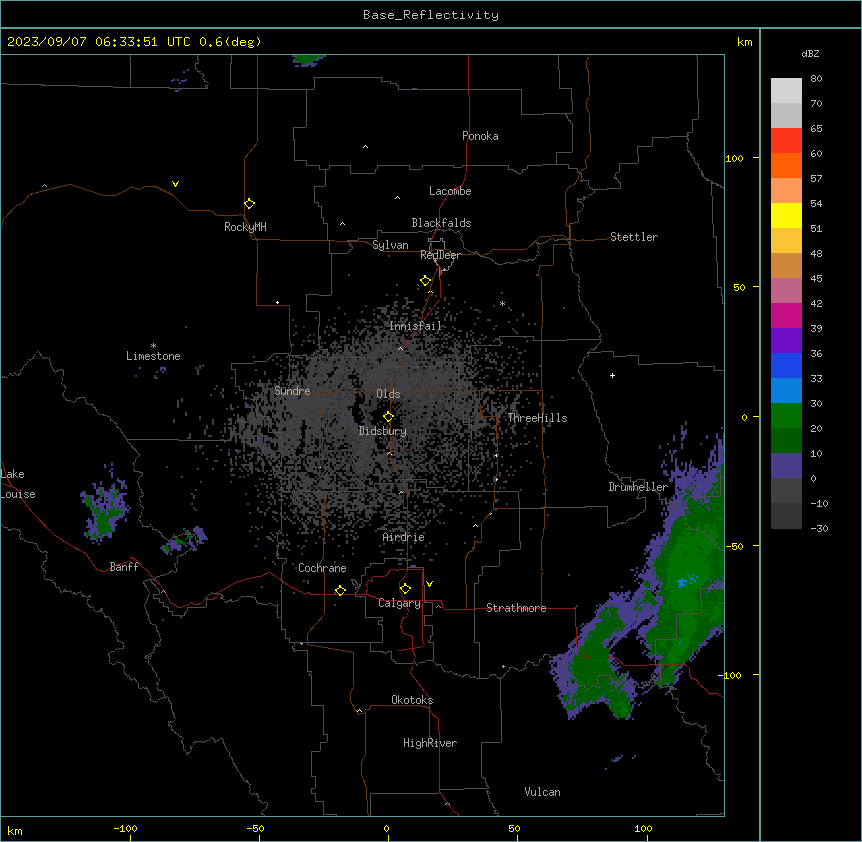The image size is (862, 842).
Task: Click the Calgary city label
Action: 399,603
